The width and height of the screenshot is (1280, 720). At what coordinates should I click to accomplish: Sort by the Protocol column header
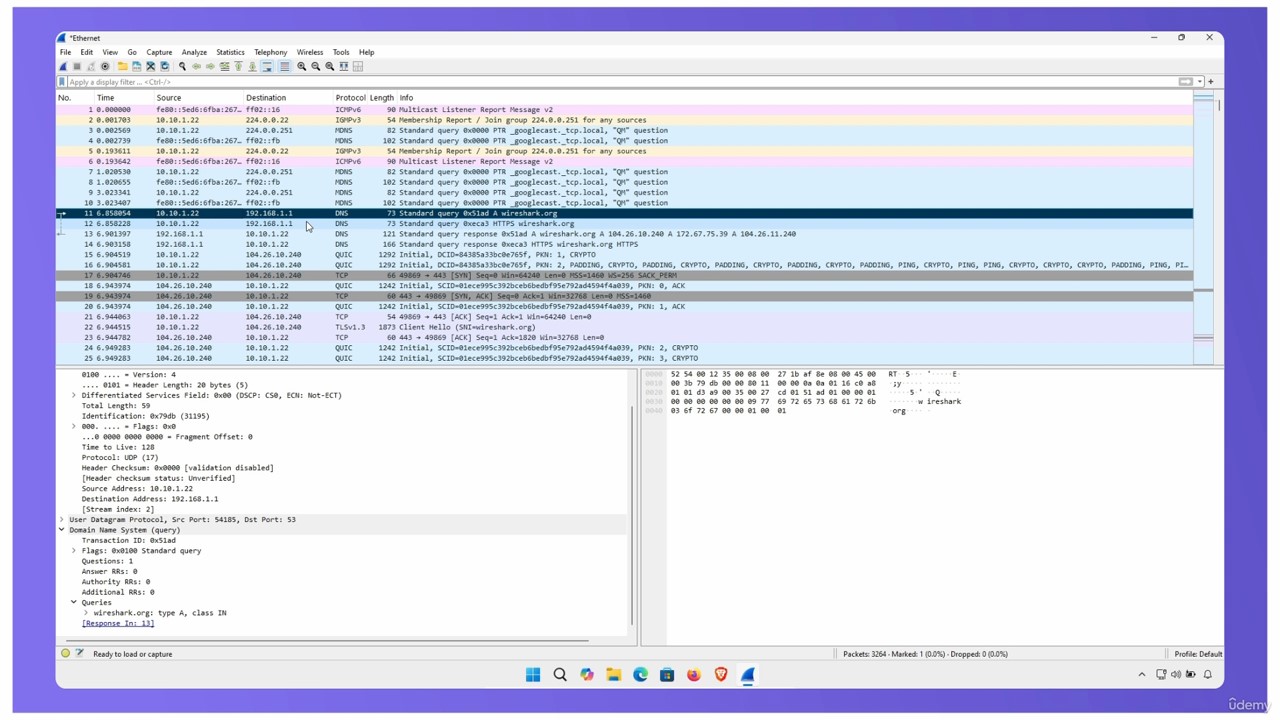[x=350, y=98]
